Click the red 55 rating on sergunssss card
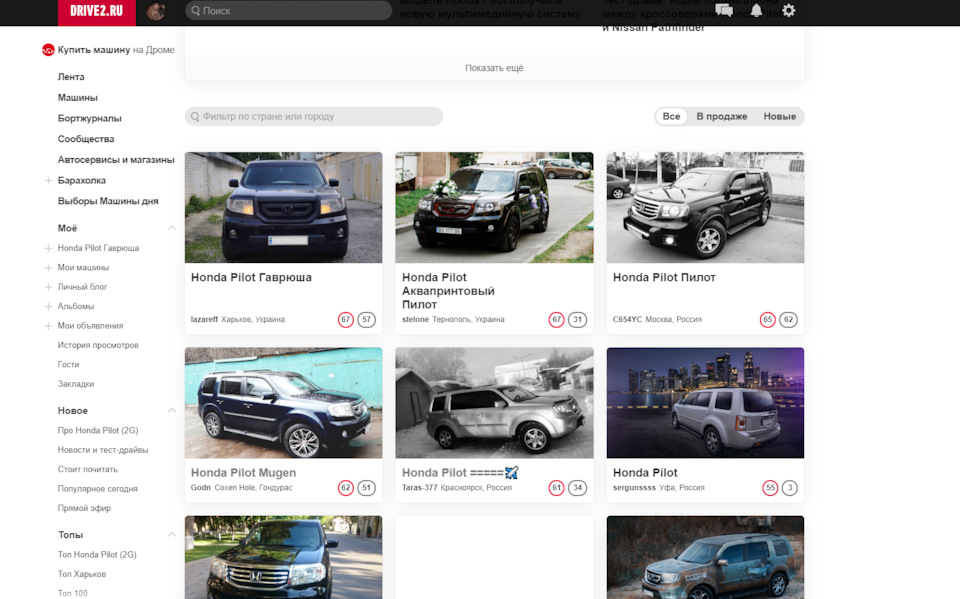Viewport: 960px width, 599px height. (x=770, y=488)
